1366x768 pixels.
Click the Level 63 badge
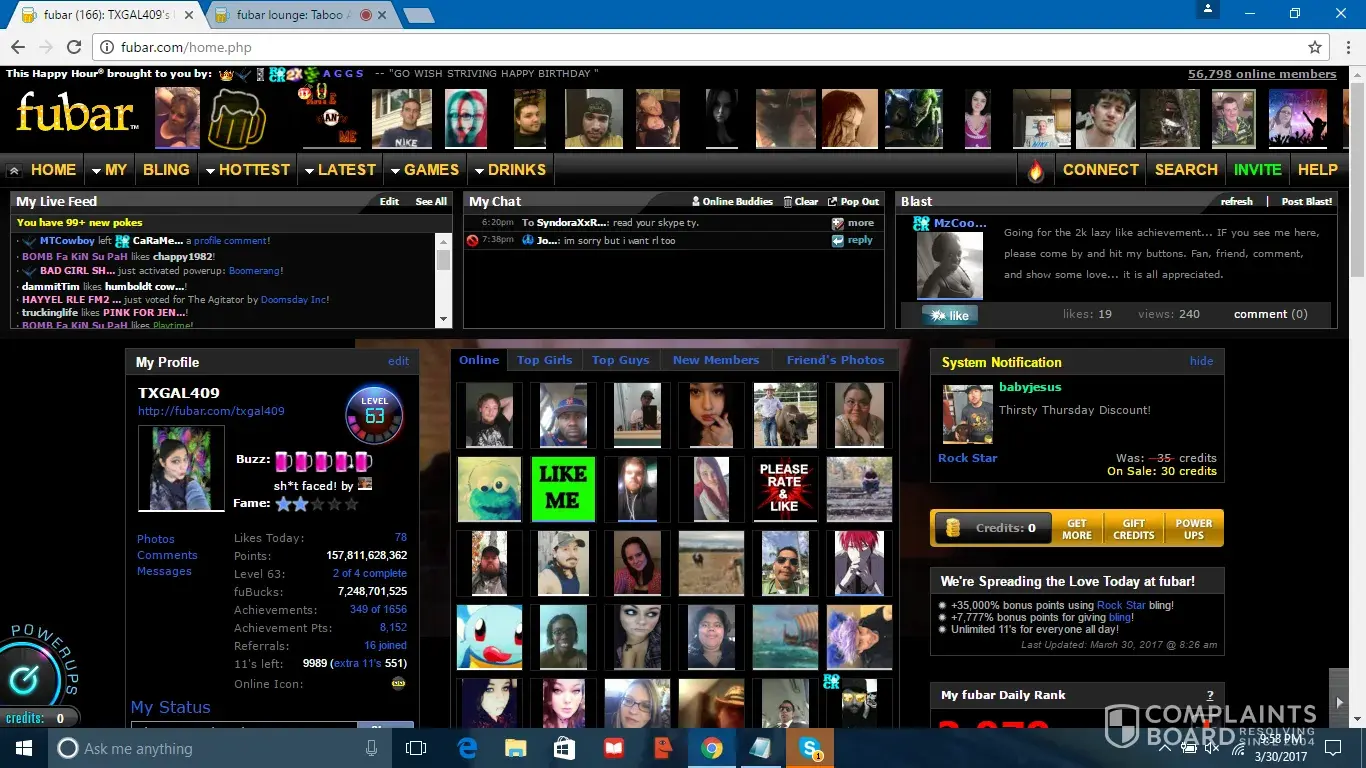pyautogui.click(x=375, y=414)
